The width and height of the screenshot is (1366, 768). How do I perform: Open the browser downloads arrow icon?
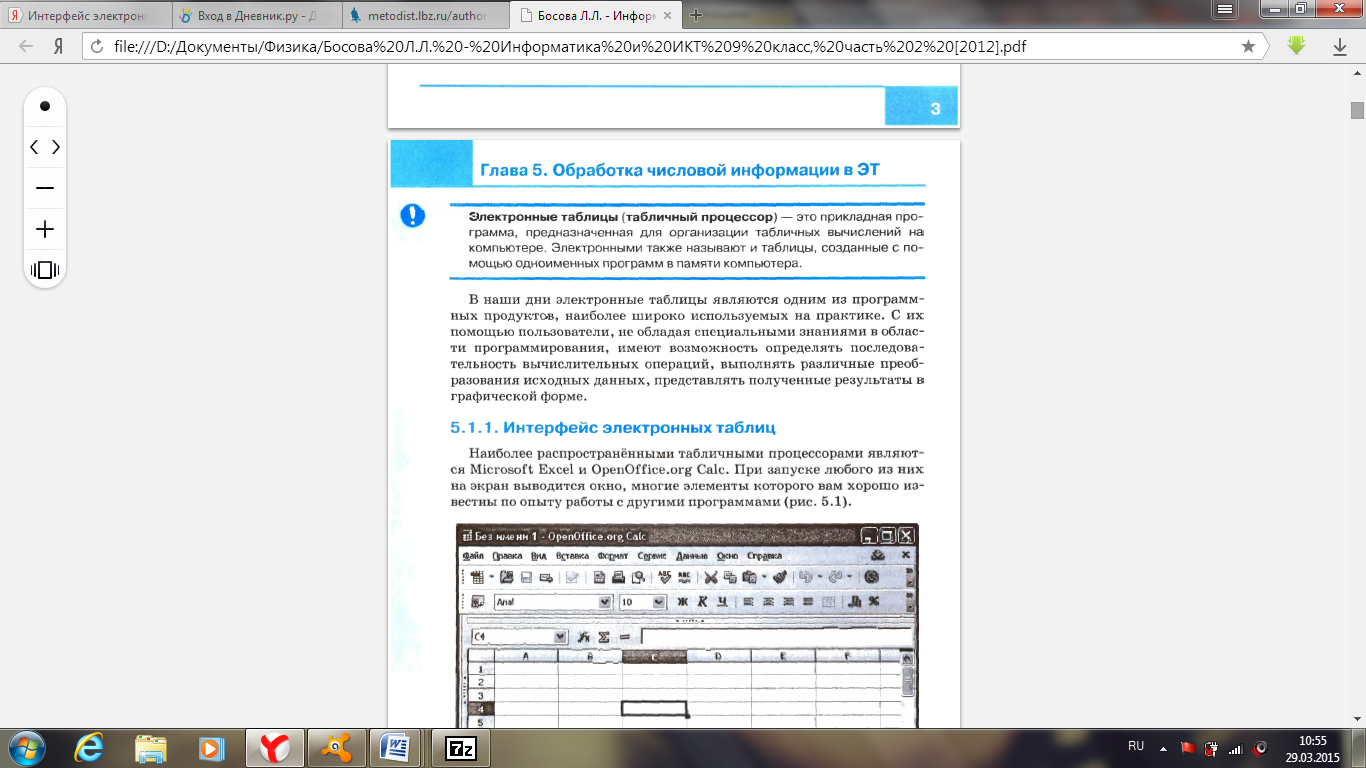coord(1340,47)
